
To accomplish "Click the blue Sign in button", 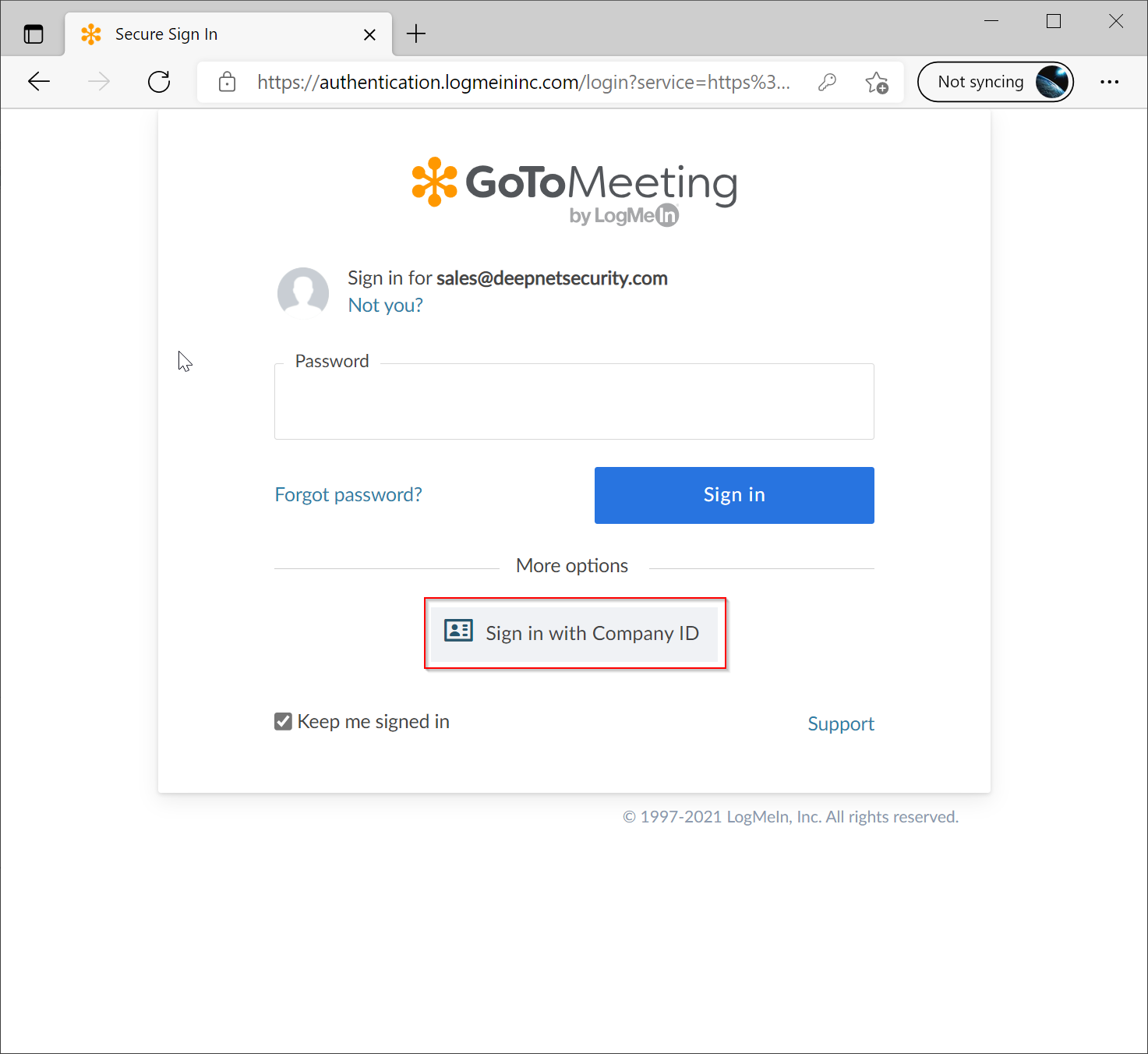I will coord(733,495).
